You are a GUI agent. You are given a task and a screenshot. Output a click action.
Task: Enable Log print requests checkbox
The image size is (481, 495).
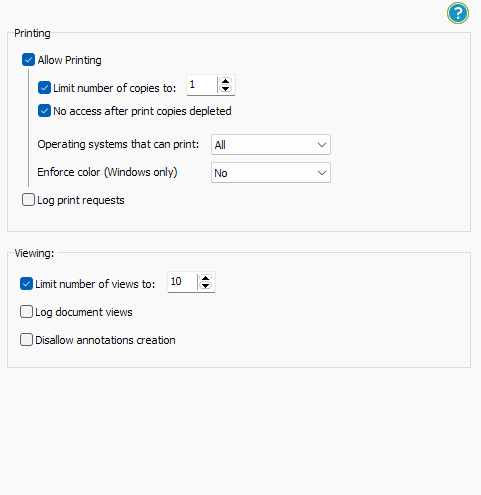coord(28,200)
